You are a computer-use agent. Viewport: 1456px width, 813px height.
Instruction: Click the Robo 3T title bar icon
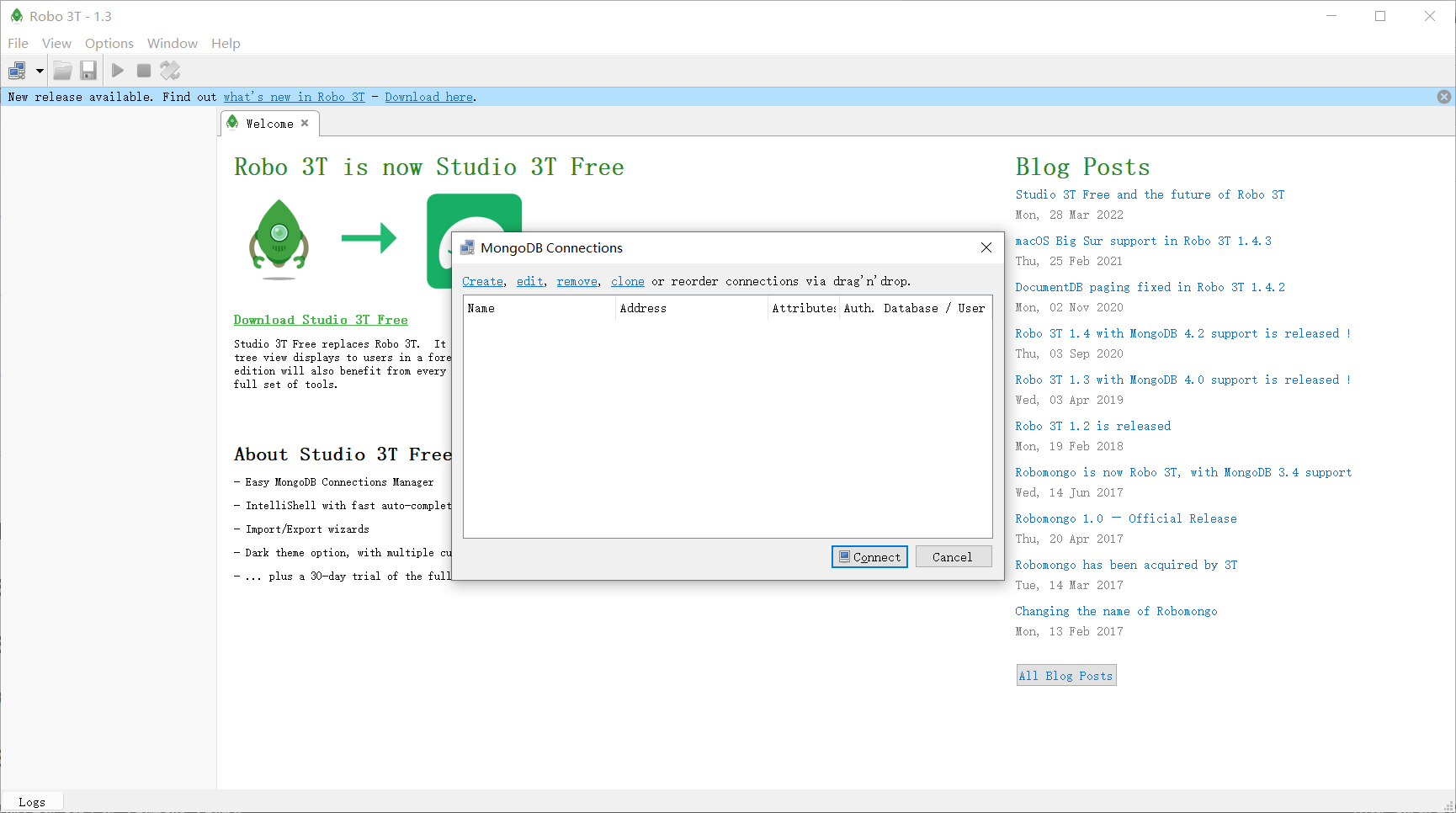tap(16, 16)
